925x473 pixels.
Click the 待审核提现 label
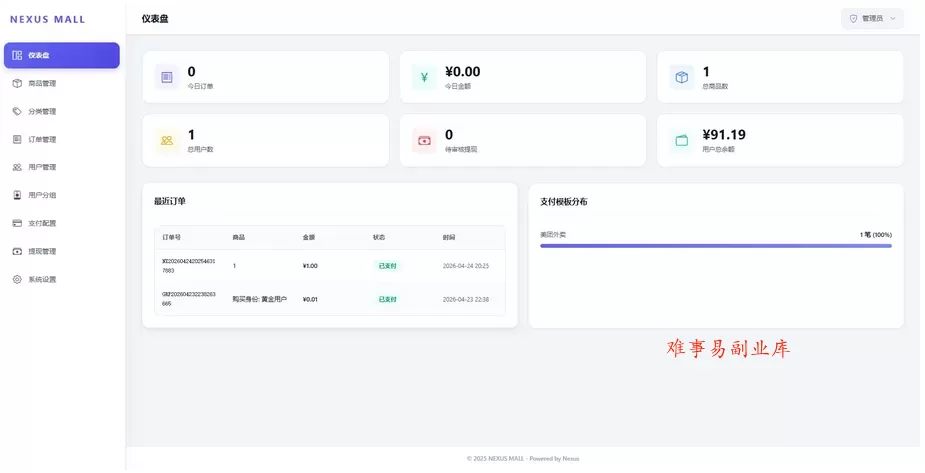(461, 149)
